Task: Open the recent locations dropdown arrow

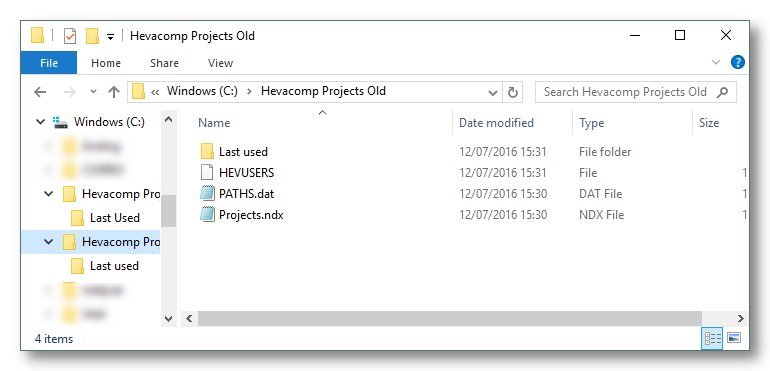Action: (93, 92)
